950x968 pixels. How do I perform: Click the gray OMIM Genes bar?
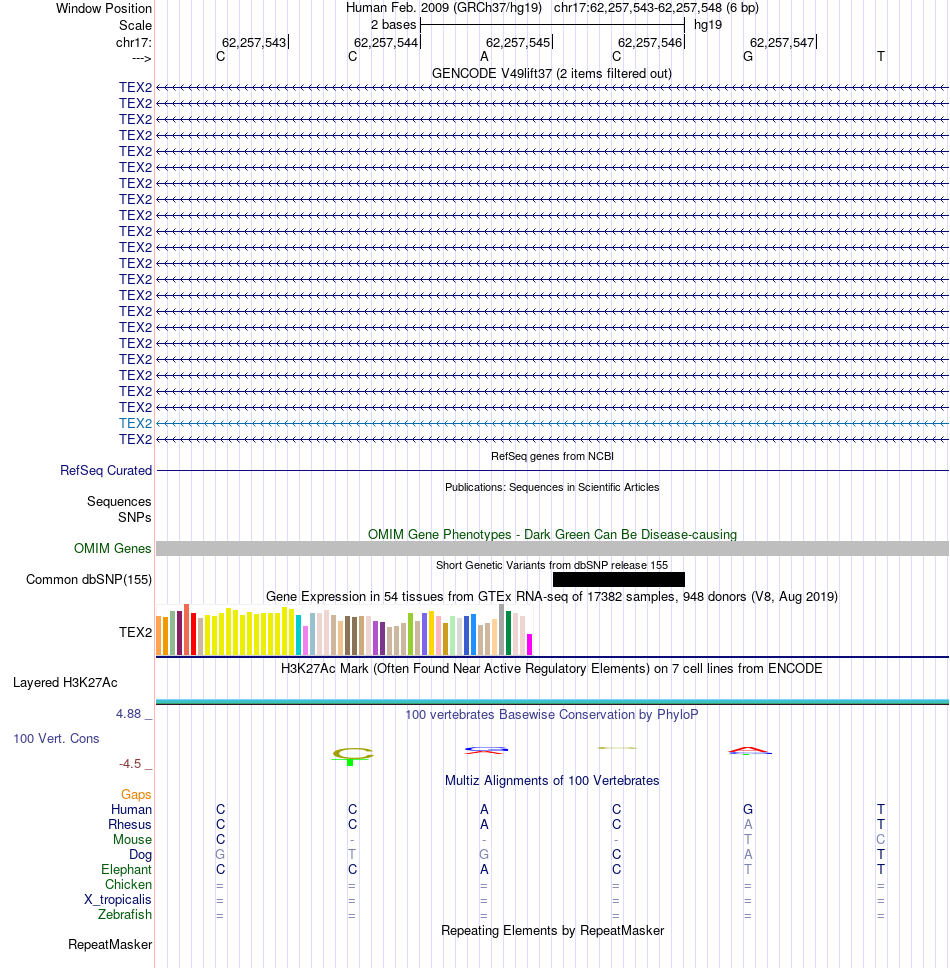(552, 548)
